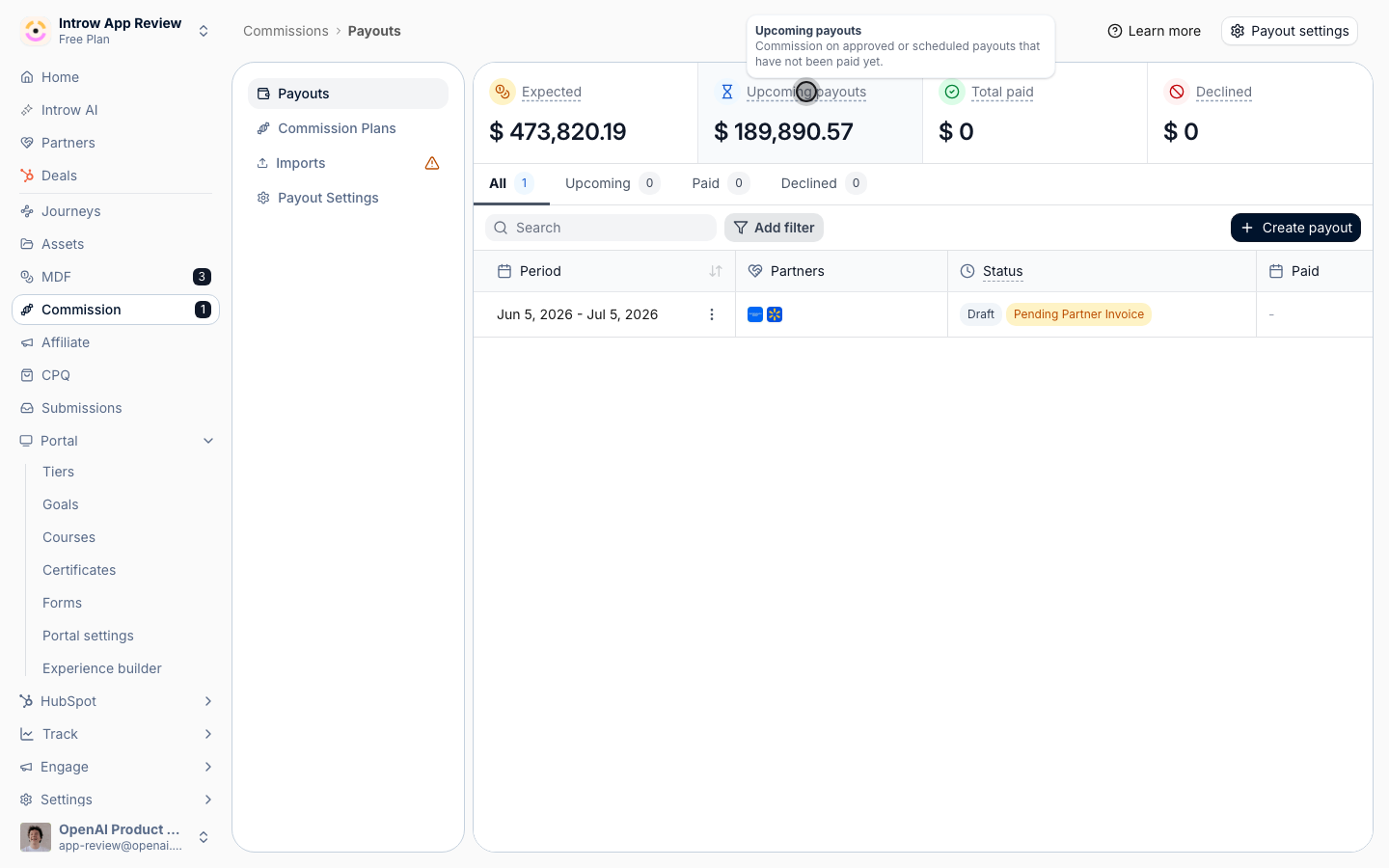Collapse the Portal sidebar section
Image resolution: width=1389 pixels, height=868 pixels.
click(x=116, y=441)
